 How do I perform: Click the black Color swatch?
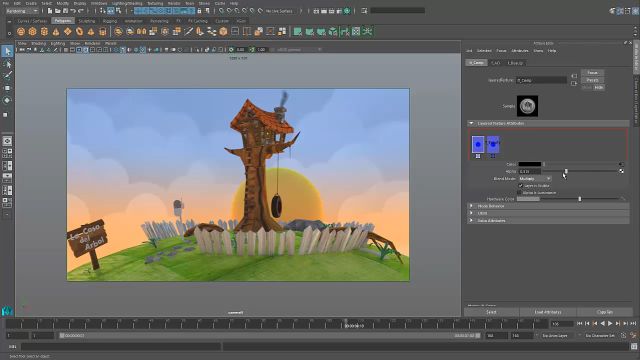tap(529, 164)
